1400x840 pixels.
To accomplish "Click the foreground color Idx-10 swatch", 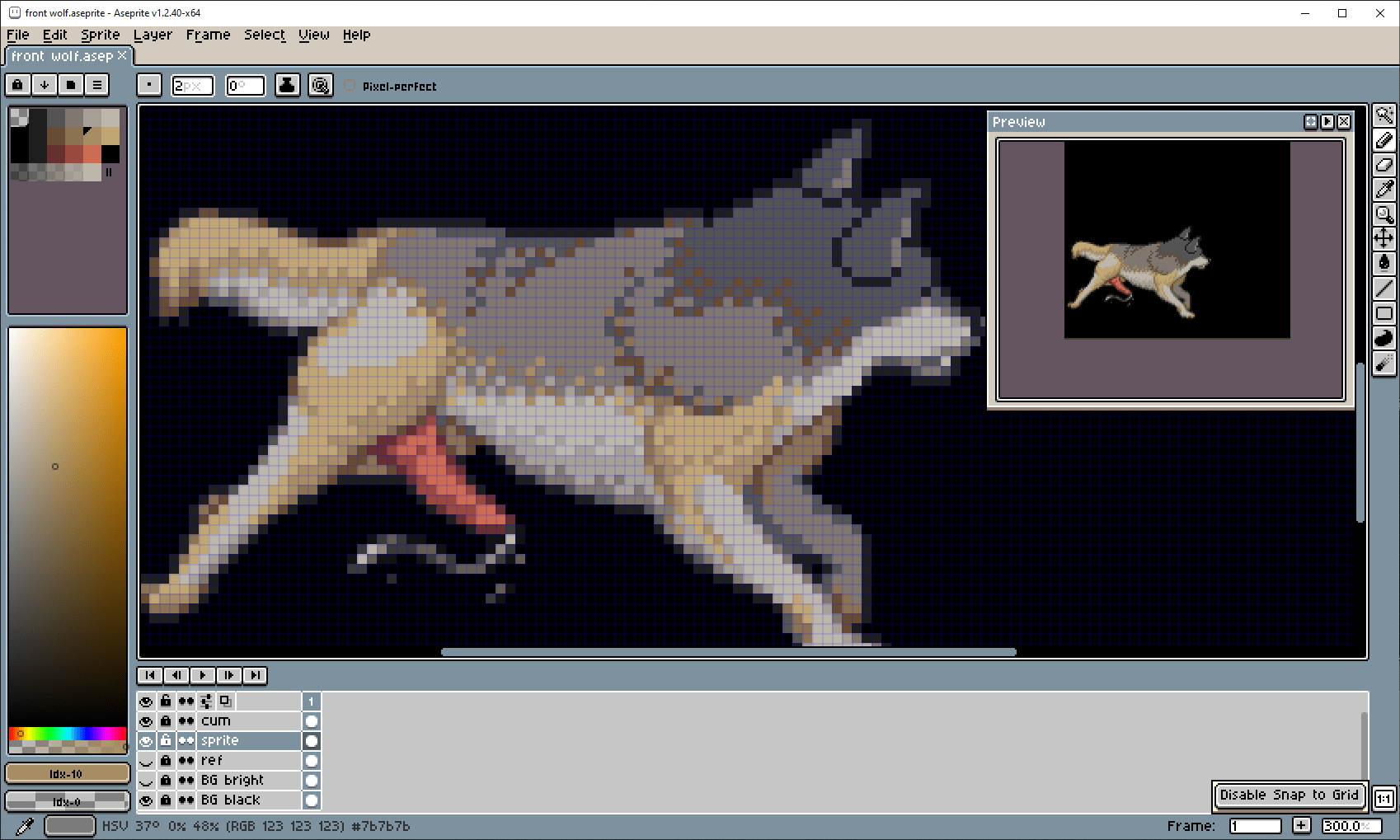I will [x=67, y=773].
